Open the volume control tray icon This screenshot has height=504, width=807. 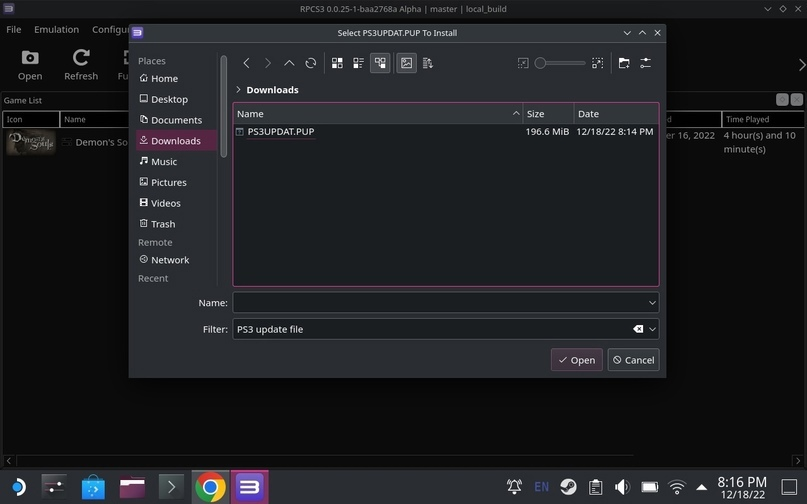point(622,486)
